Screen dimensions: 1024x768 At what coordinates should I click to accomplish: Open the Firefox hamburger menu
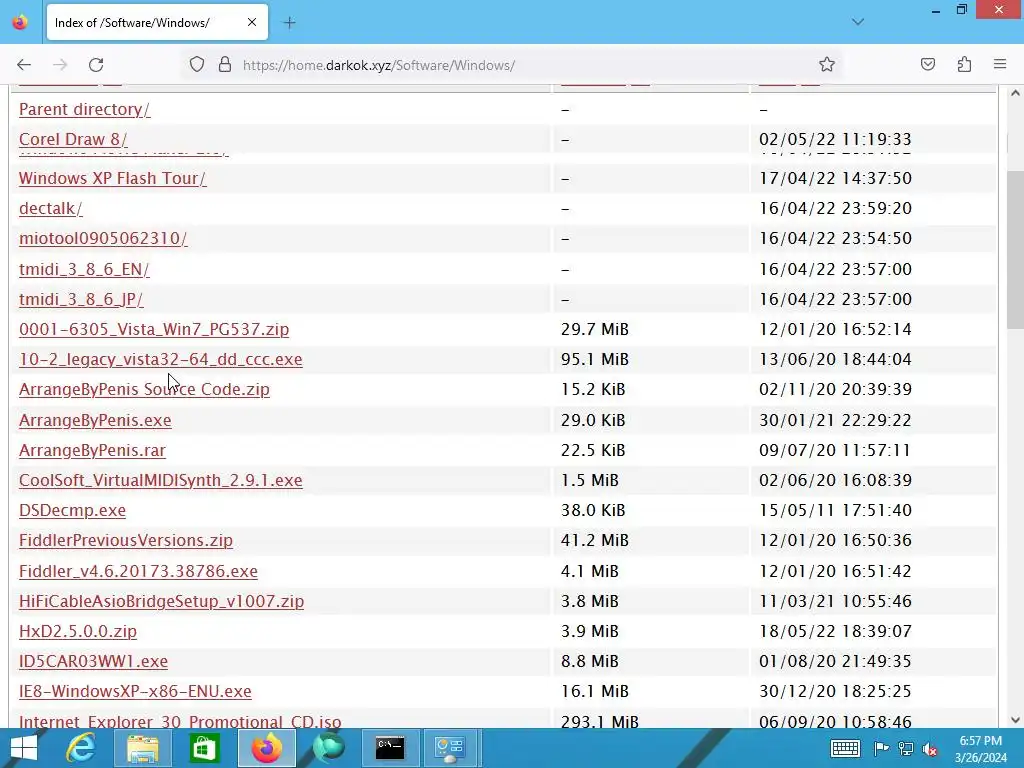pyautogui.click(x=1000, y=65)
